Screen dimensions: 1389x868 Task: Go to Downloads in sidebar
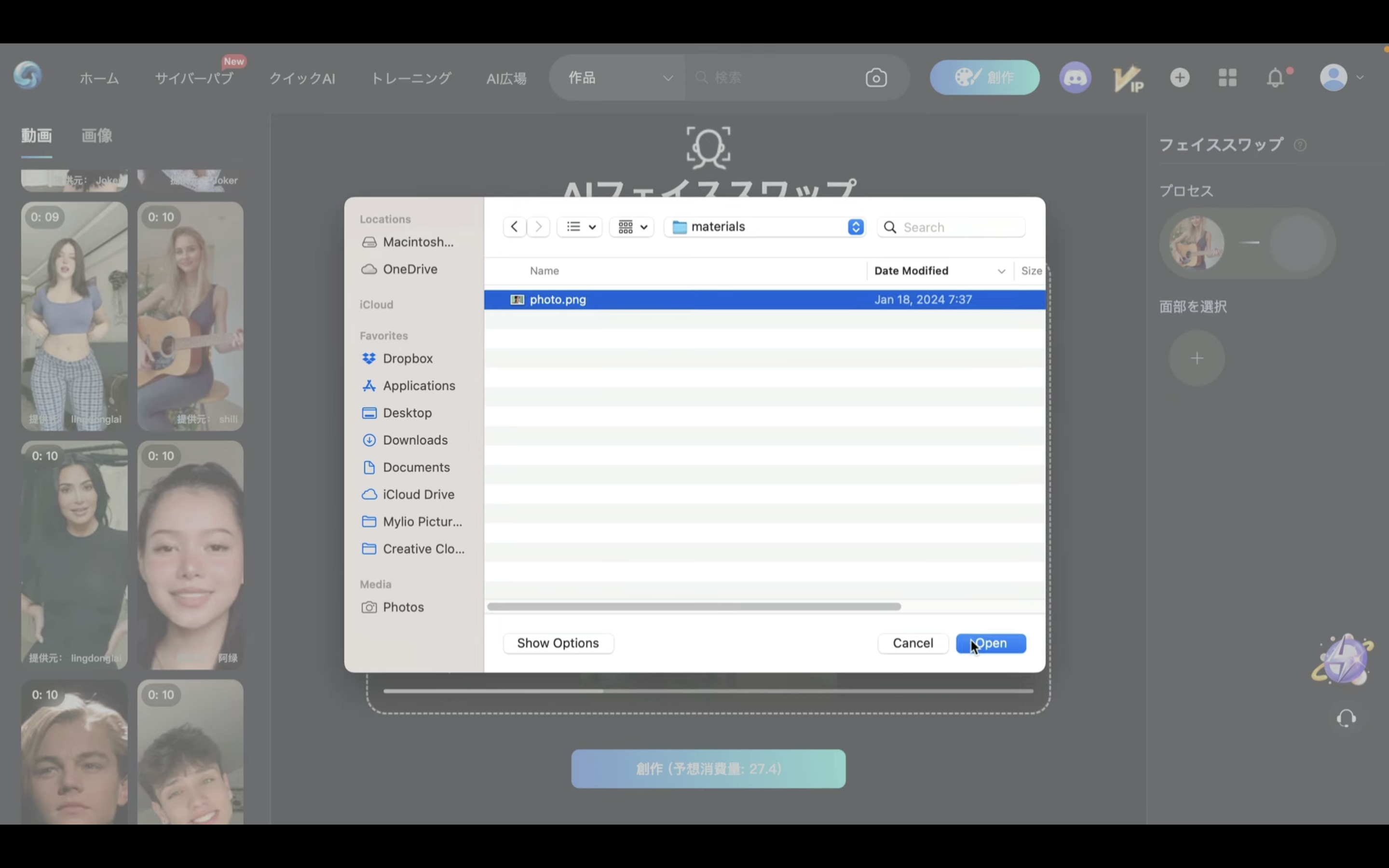click(405, 440)
